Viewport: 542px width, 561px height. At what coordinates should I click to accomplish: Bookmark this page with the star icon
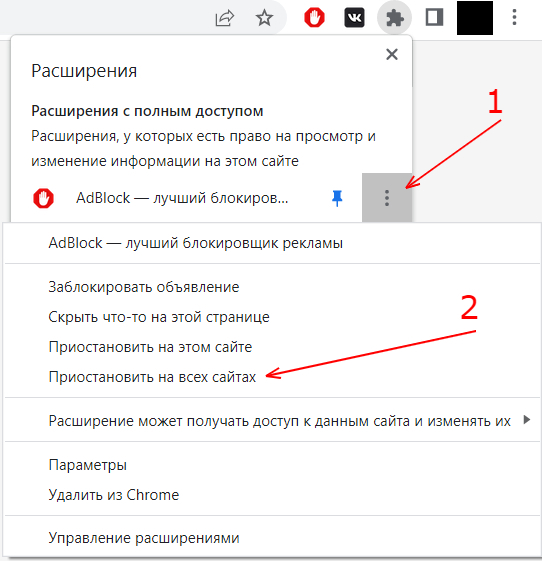(x=264, y=18)
